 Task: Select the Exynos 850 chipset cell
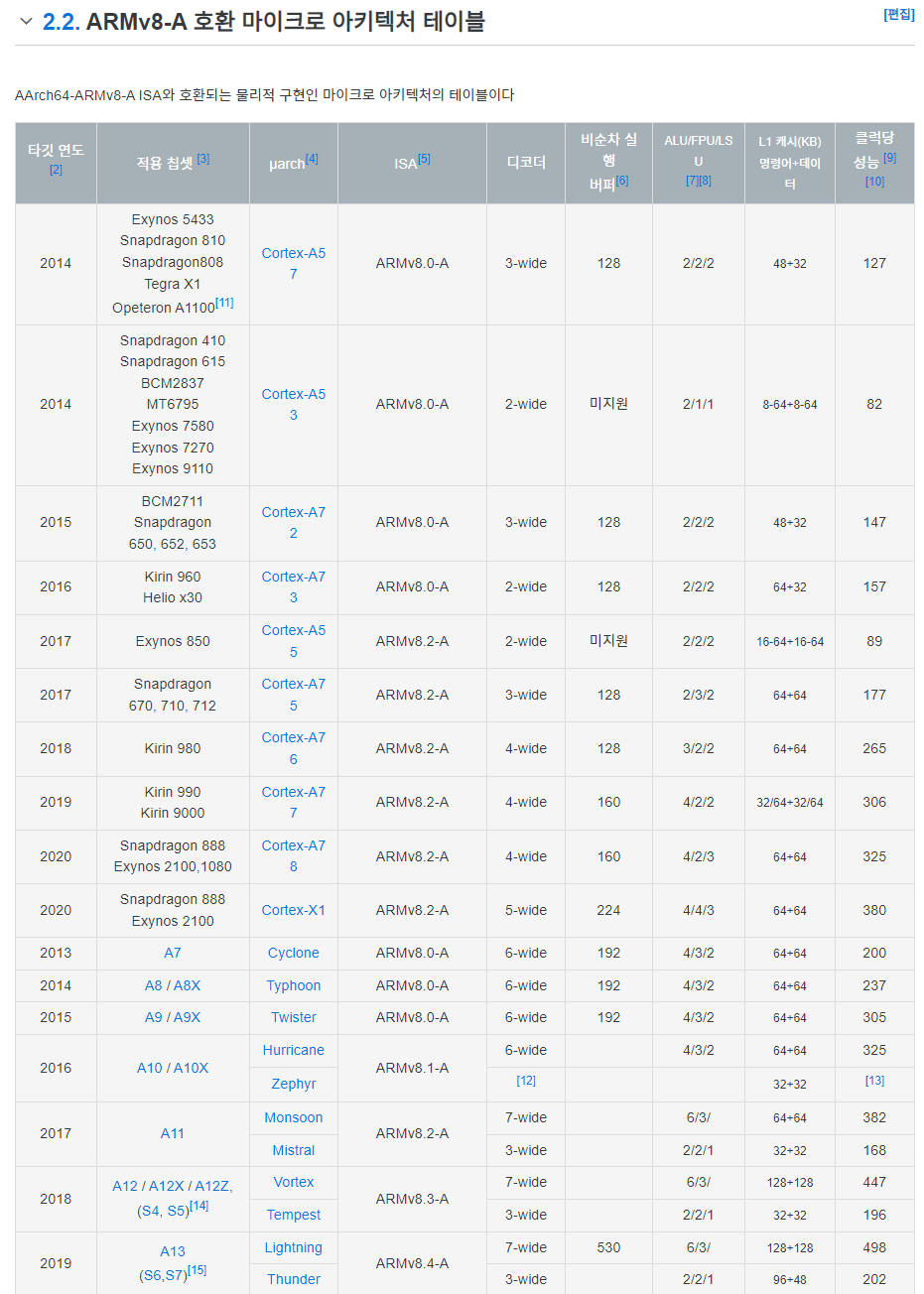(x=173, y=641)
